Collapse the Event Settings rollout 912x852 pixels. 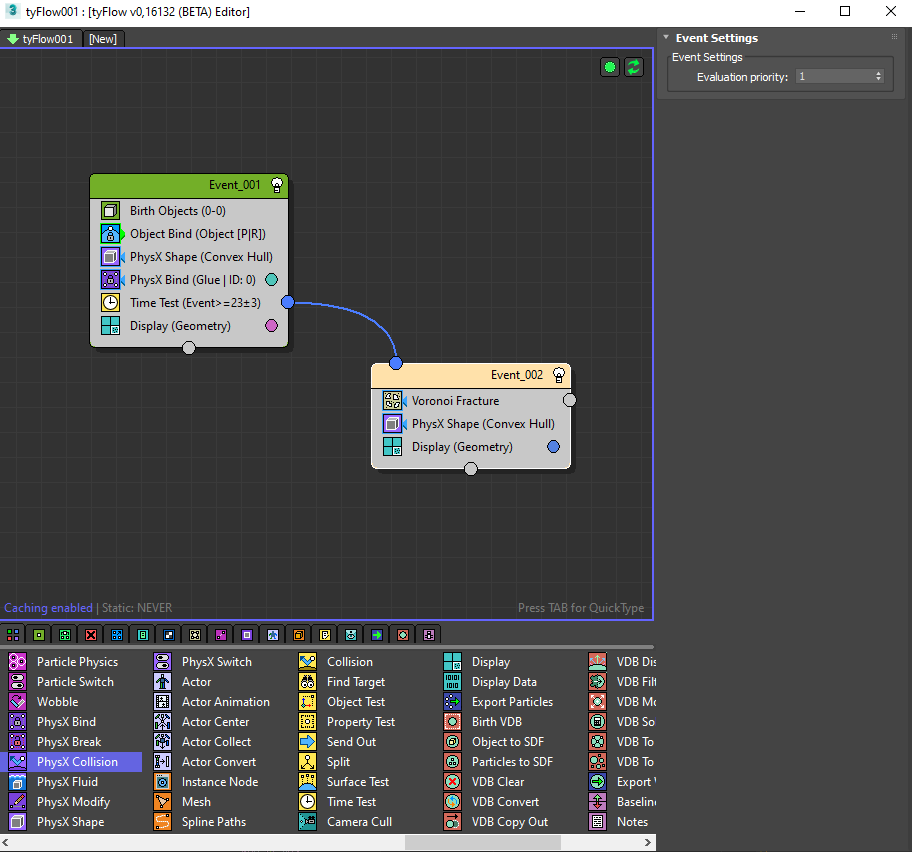point(667,38)
